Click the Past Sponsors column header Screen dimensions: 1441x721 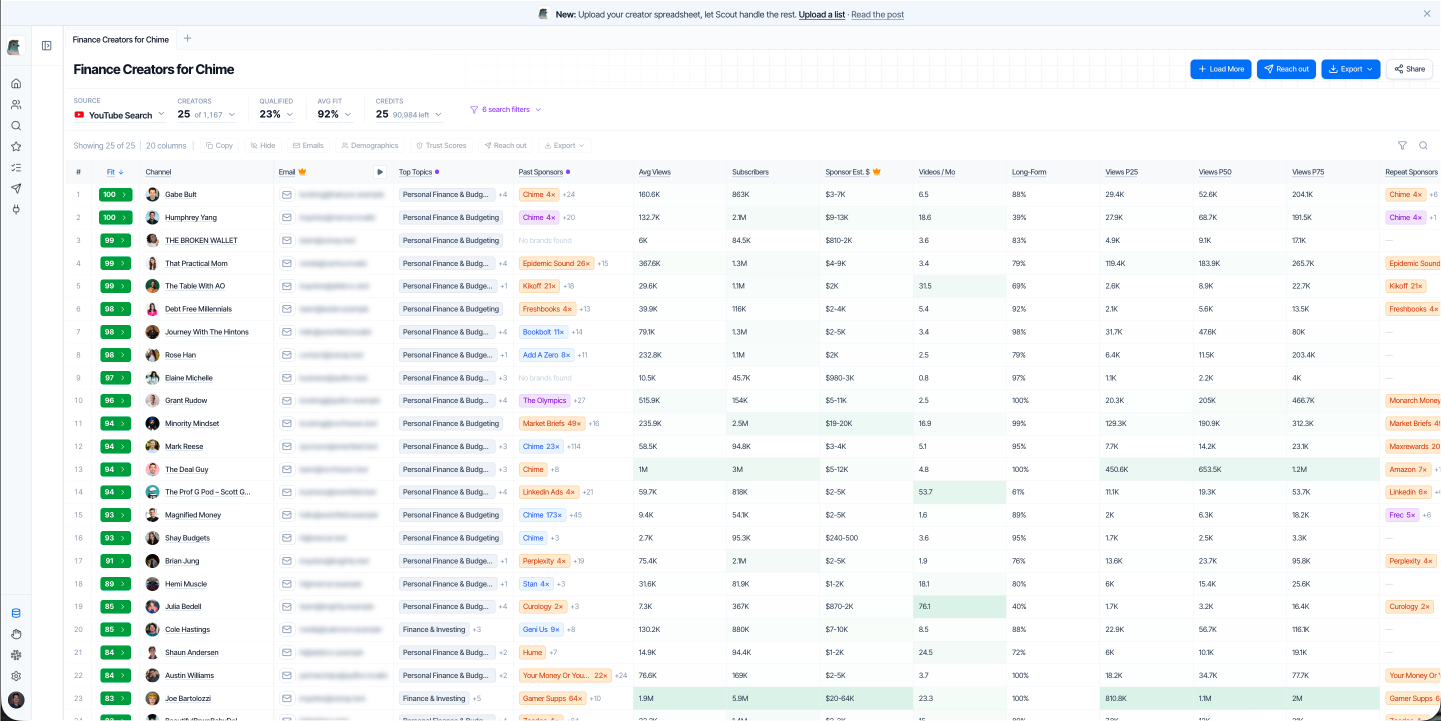pos(541,172)
